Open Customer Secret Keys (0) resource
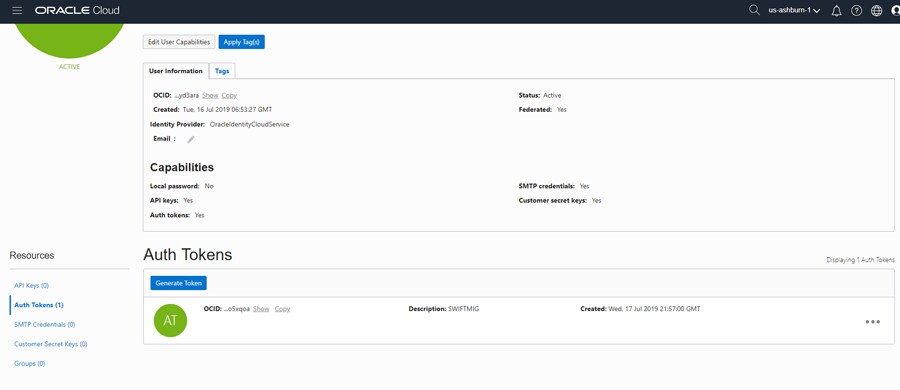Image resolution: width=900 pixels, height=390 pixels. coord(51,344)
